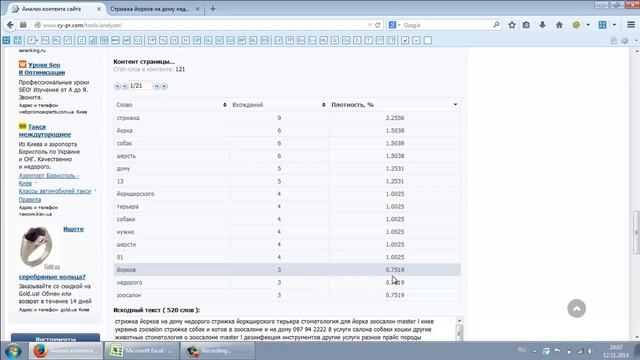The width and height of the screenshot is (640, 360).
Task: Click the Исходный текст source text area
Action: click(x=284, y=329)
